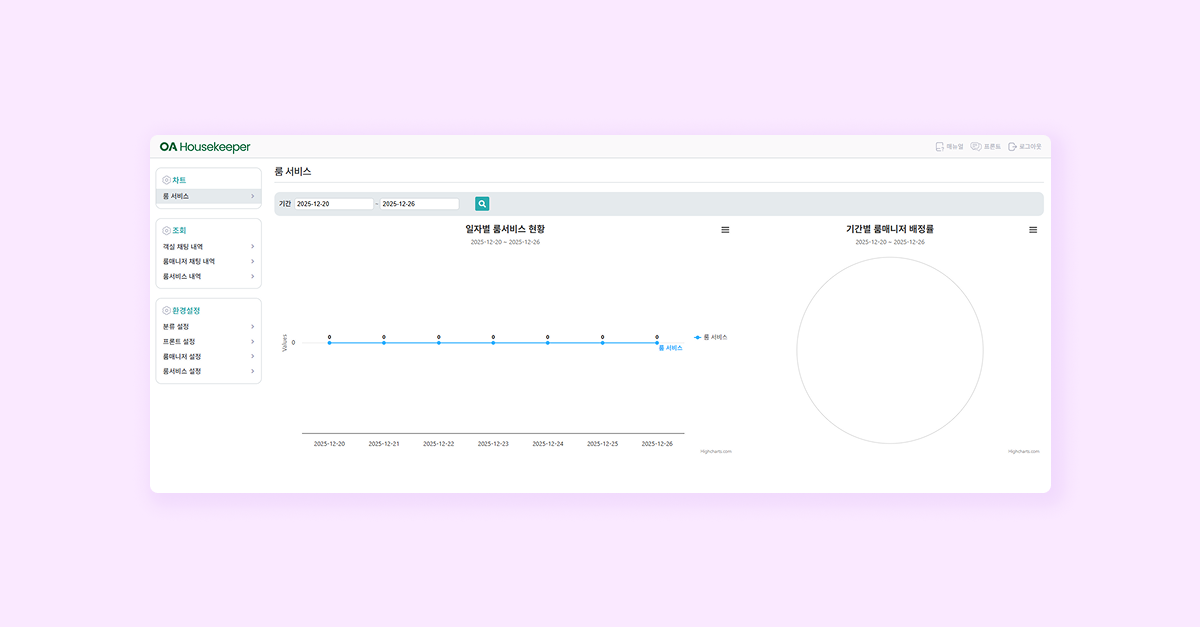Open 룸서비스 설정 menu item
Image resolution: width=1200 pixels, height=627 pixels.
(x=209, y=371)
